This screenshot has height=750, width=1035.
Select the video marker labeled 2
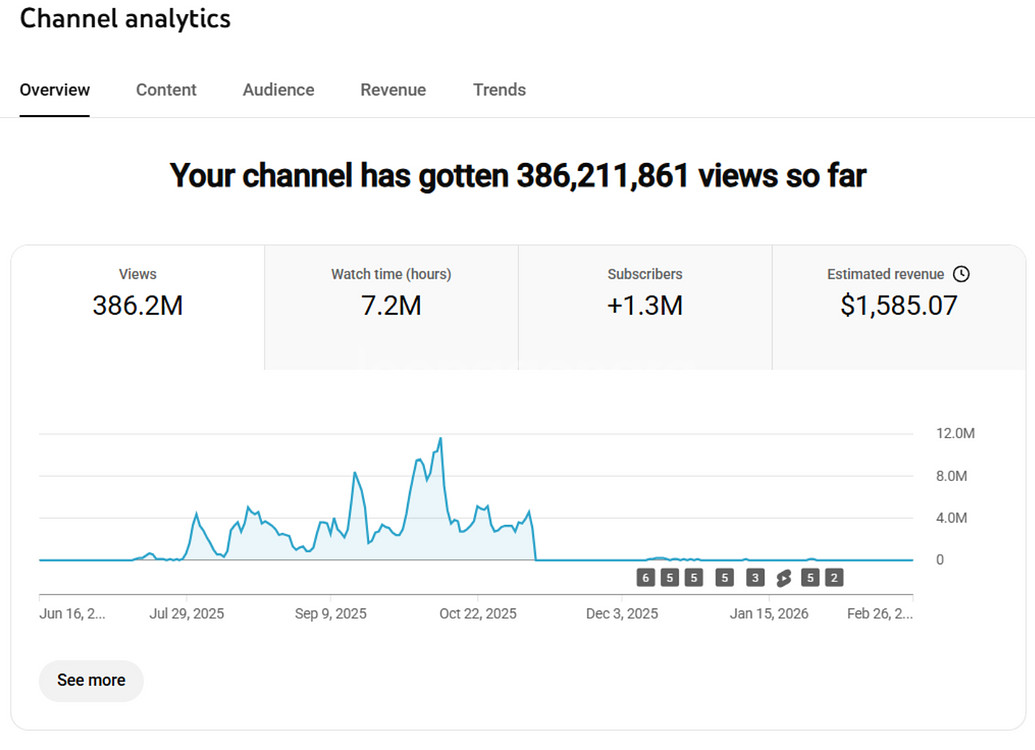pos(834,577)
